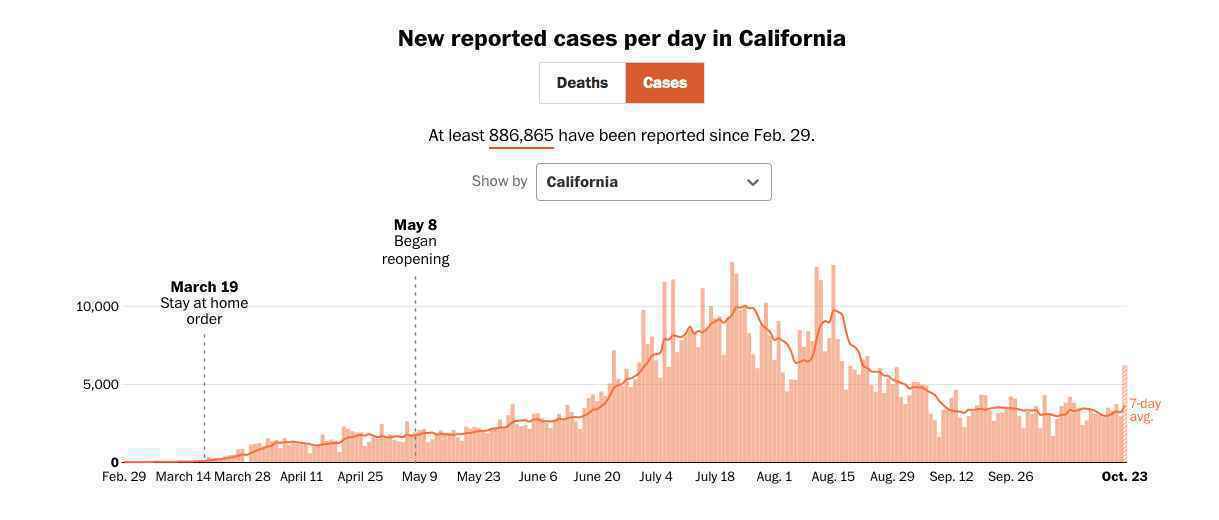The width and height of the screenshot is (1219, 520).
Task: Click the May 8 reopening annotation
Action: point(415,242)
